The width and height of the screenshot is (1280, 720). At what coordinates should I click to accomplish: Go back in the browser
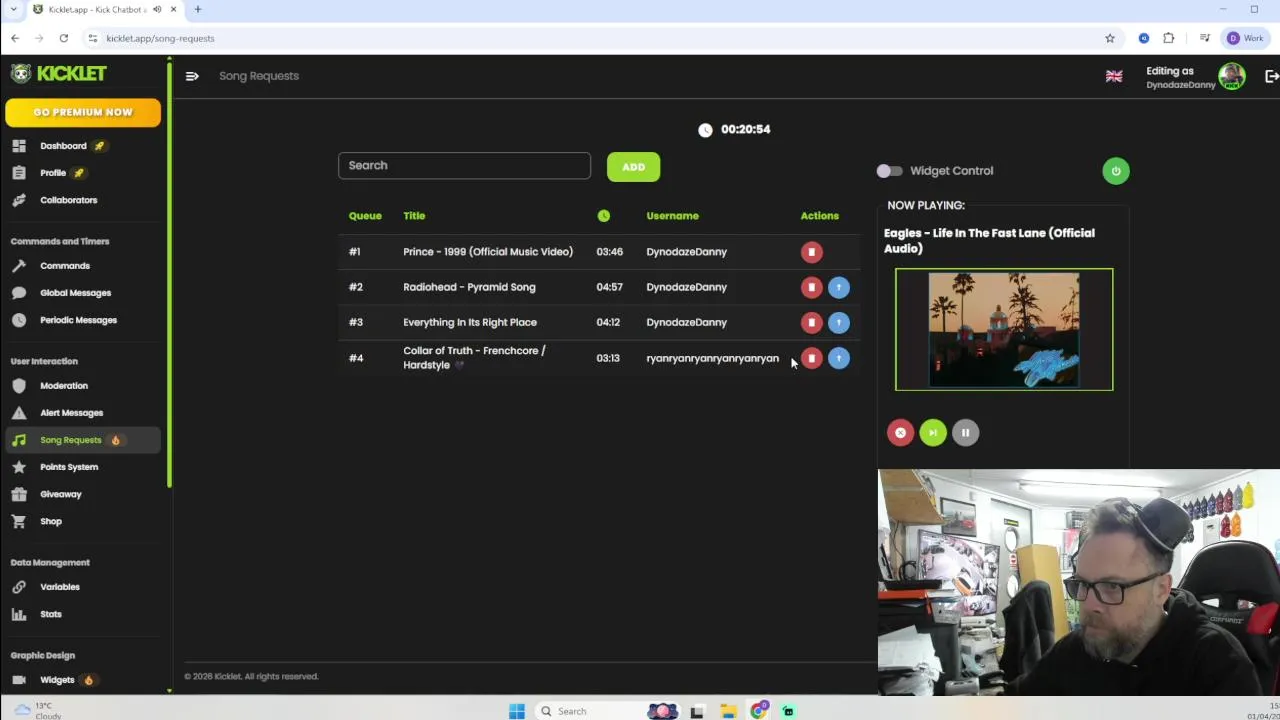click(x=15, y=38)
